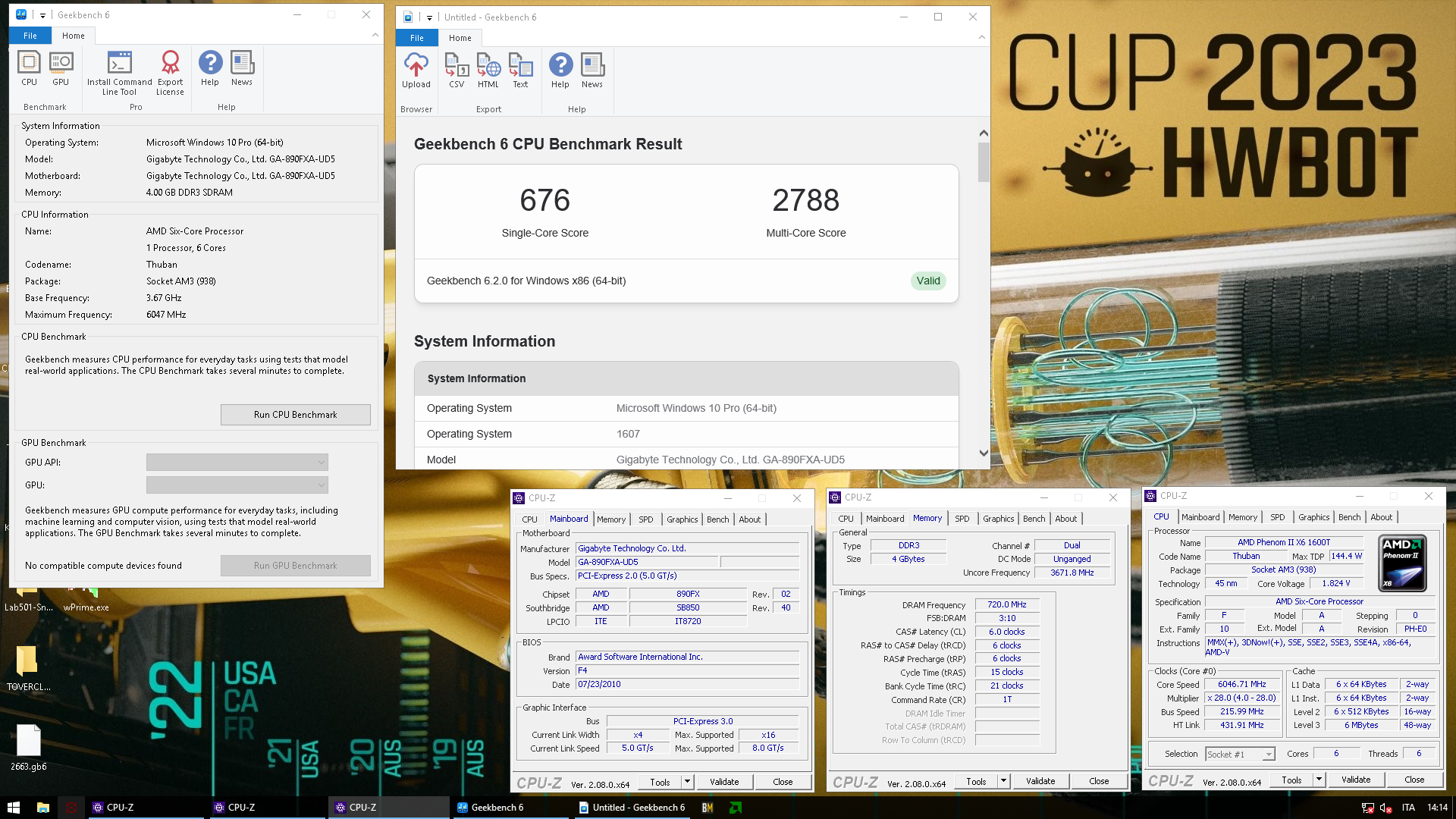Click Validate in Mainboard CPU-Z window
This screenshot has height=819, width=1456.
(x=724, y=782)
